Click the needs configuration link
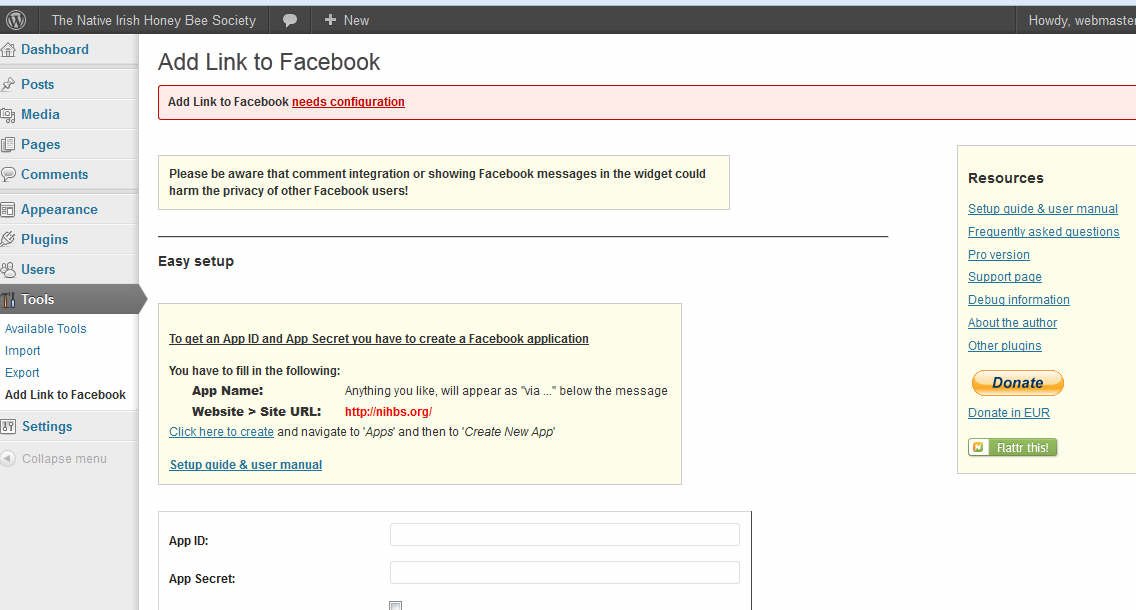The height and width of the screenshot is (610, 1136). pos(348,102)
